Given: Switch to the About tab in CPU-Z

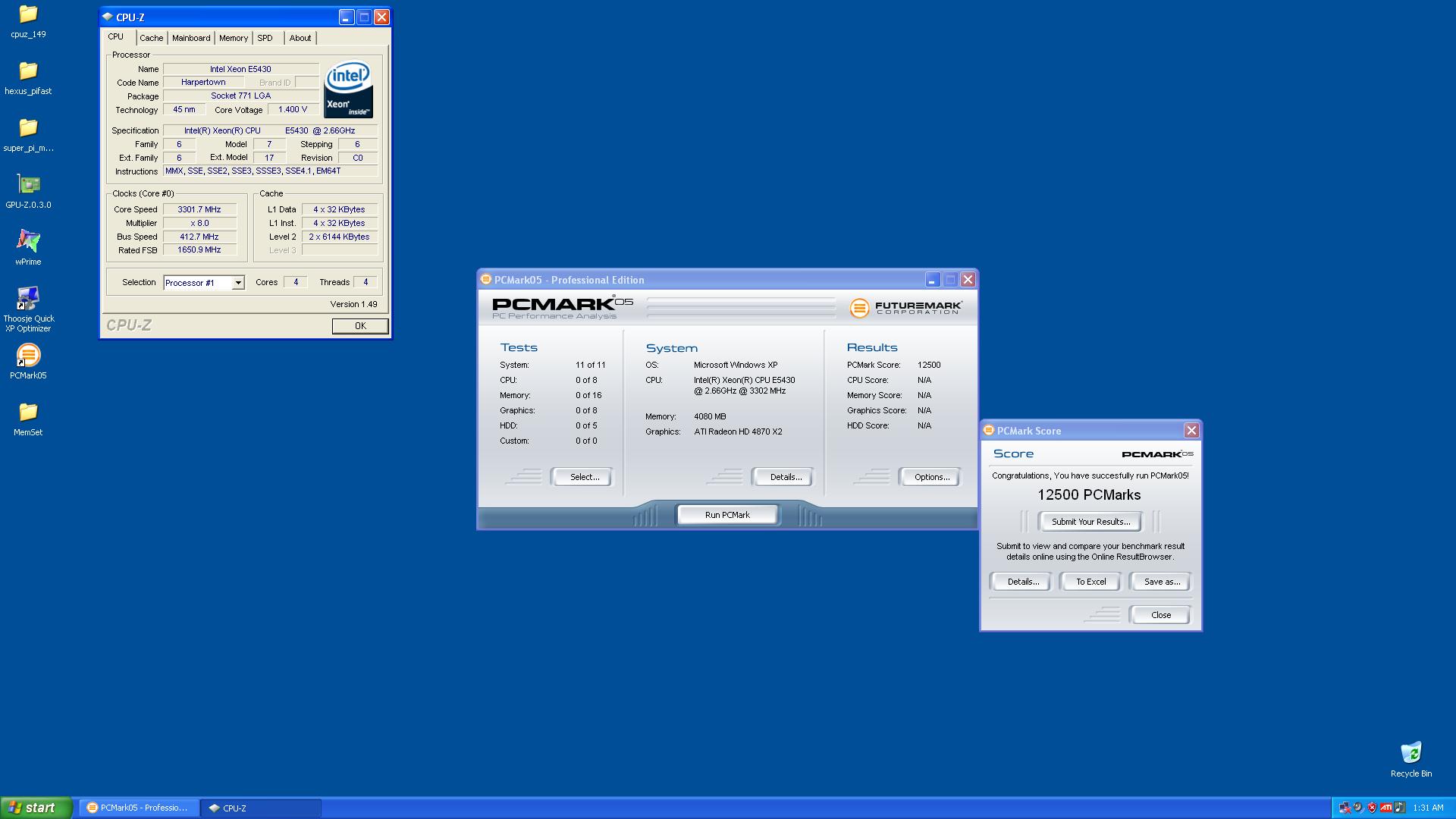Looking at the screenshot, I should click(300, 38).
